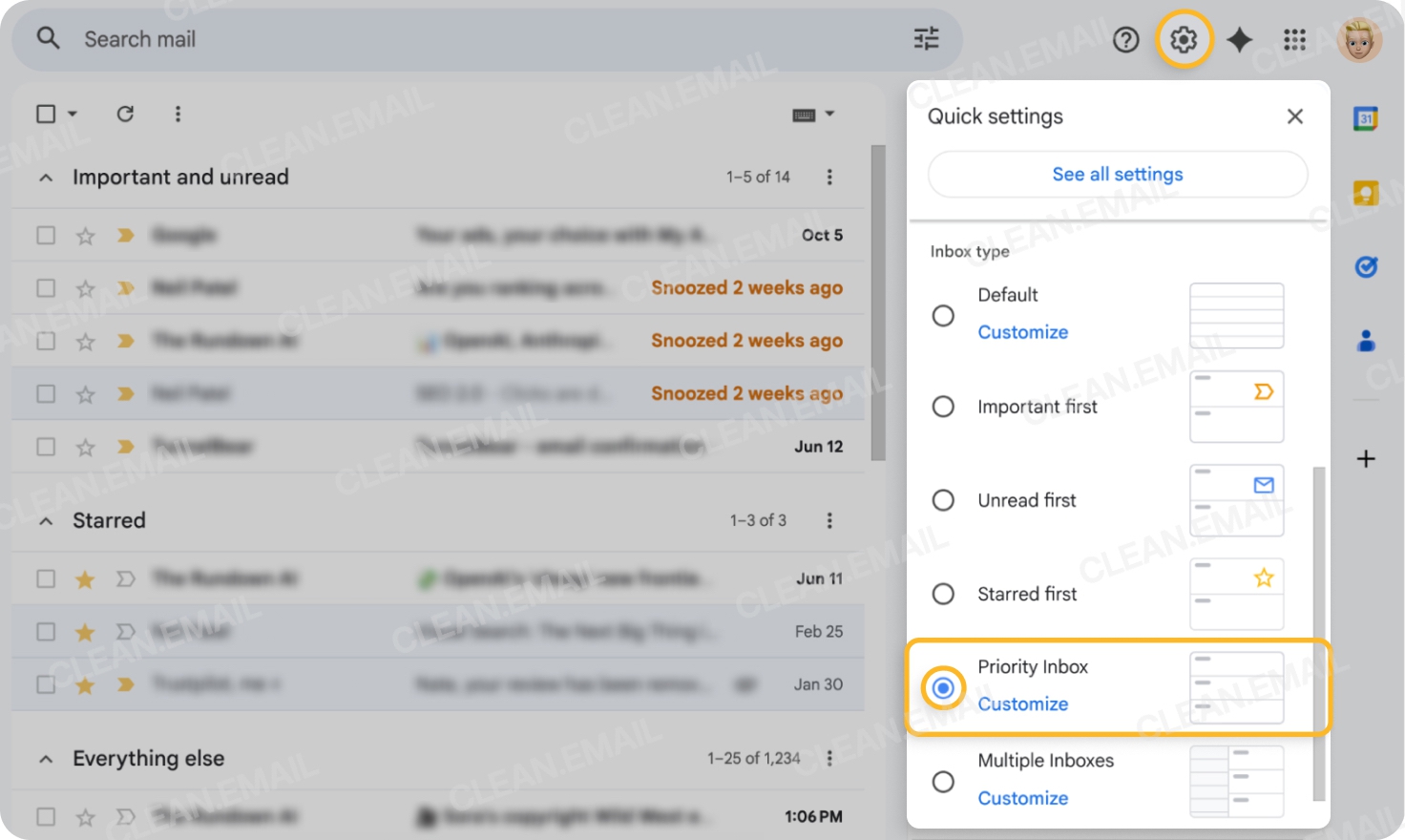1405x840 pixels.
Task: Collapse the Starred section
Action: point(46,521)
